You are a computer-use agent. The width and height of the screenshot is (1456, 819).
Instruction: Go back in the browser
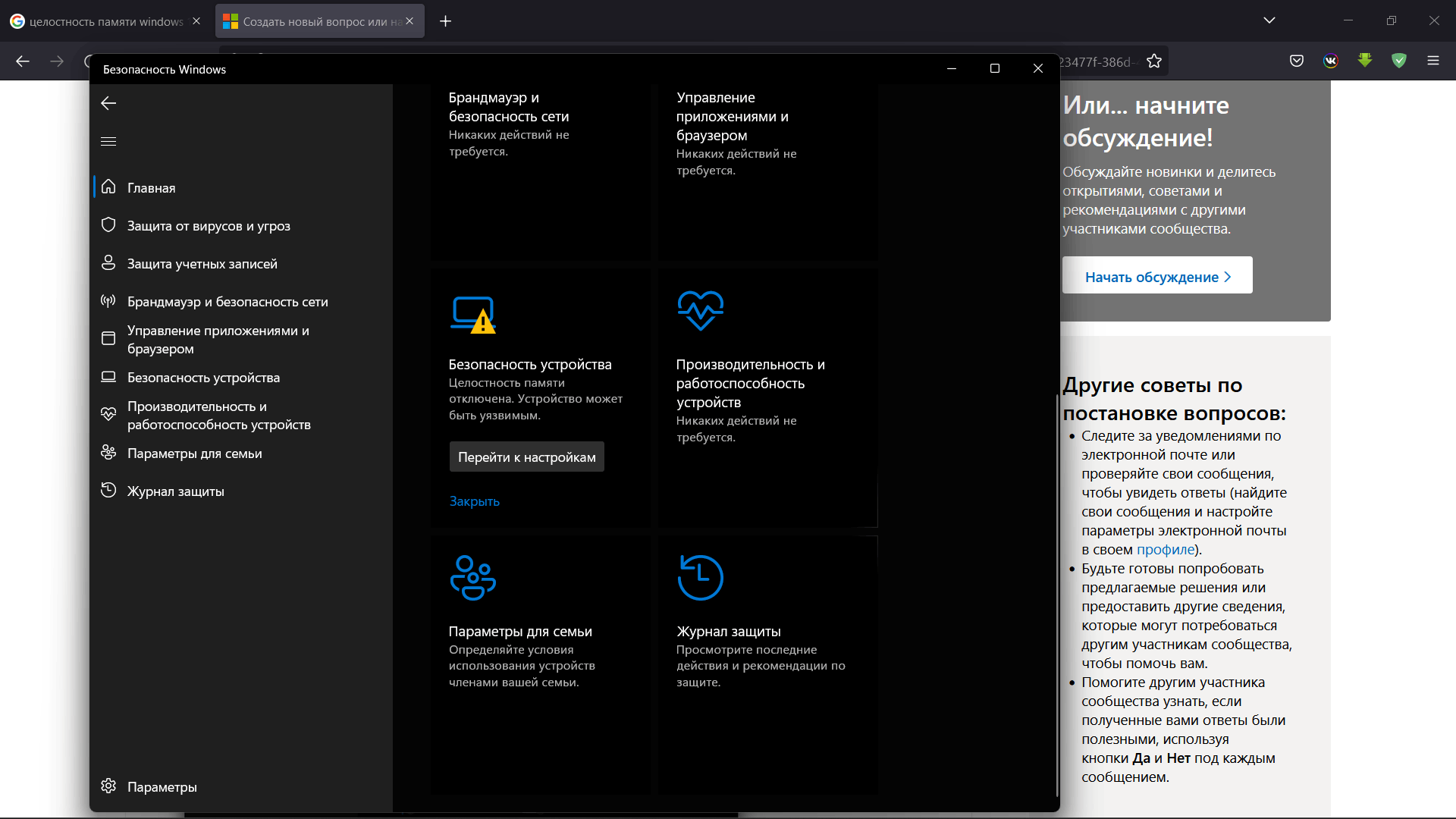pyautogui.click(x=23, y=61)
